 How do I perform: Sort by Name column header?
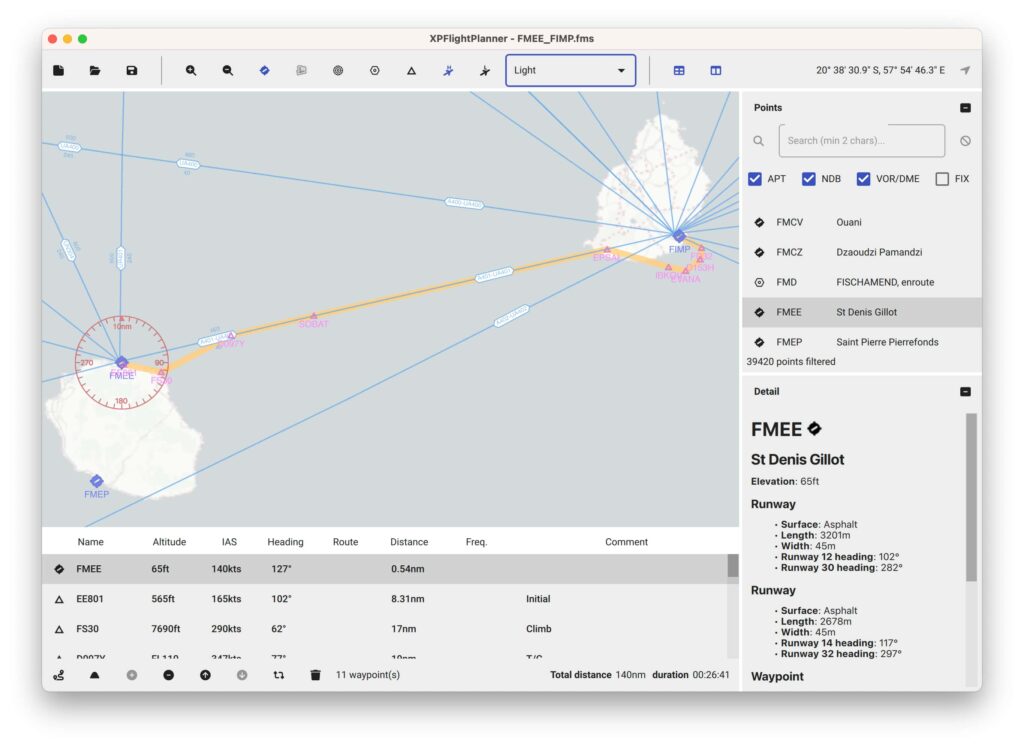[x=90, y=542]
